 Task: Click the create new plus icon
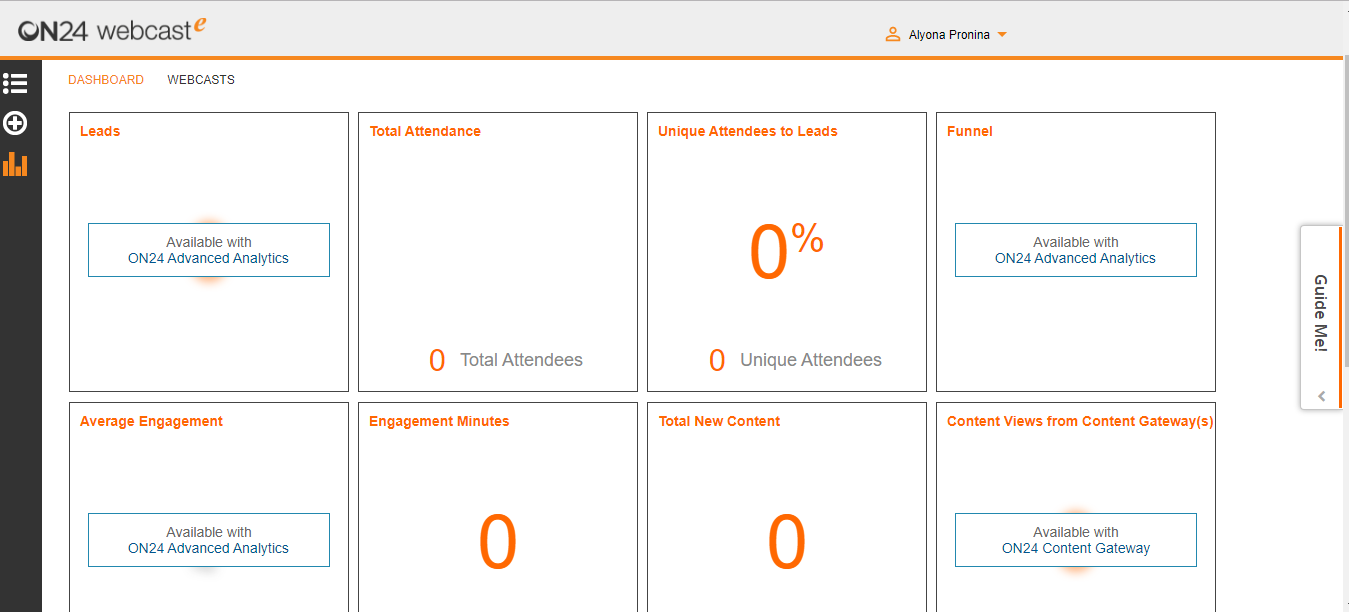[x=15, y=123]
